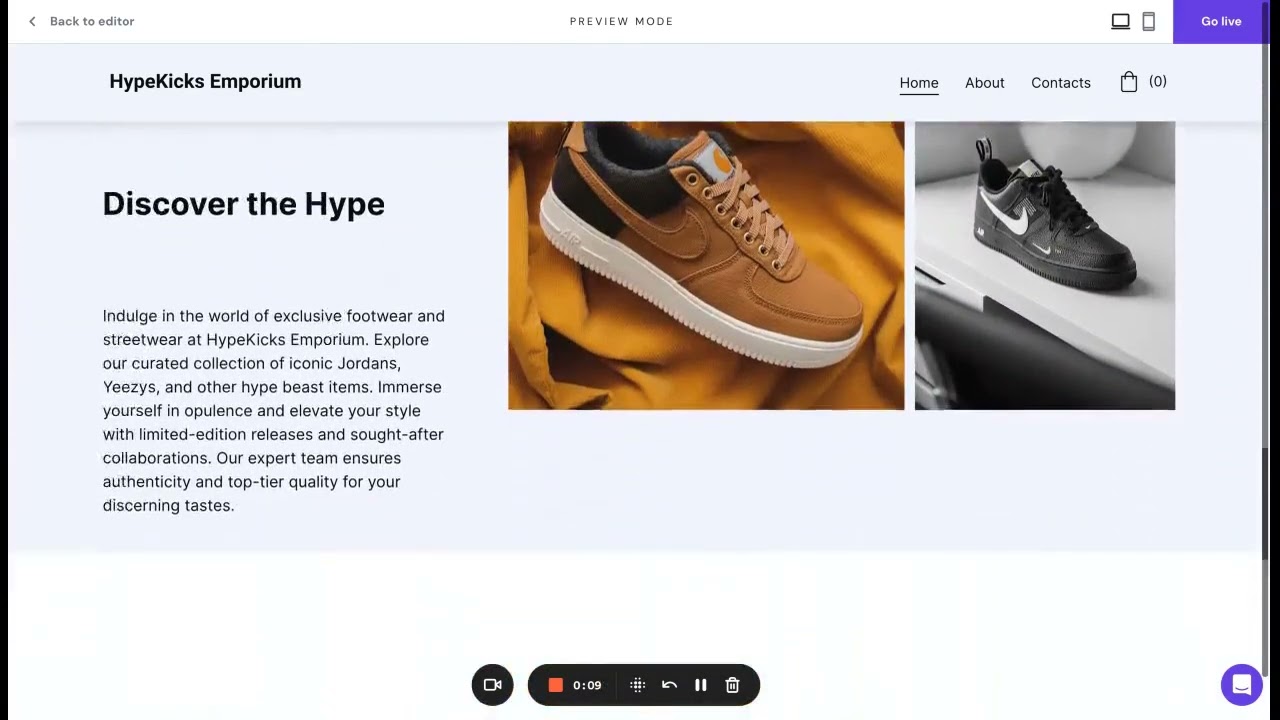The width and height of the screenshot is (1280, 720).
Task: Click the Back to editor arrow icon
Action: point(32,21)
